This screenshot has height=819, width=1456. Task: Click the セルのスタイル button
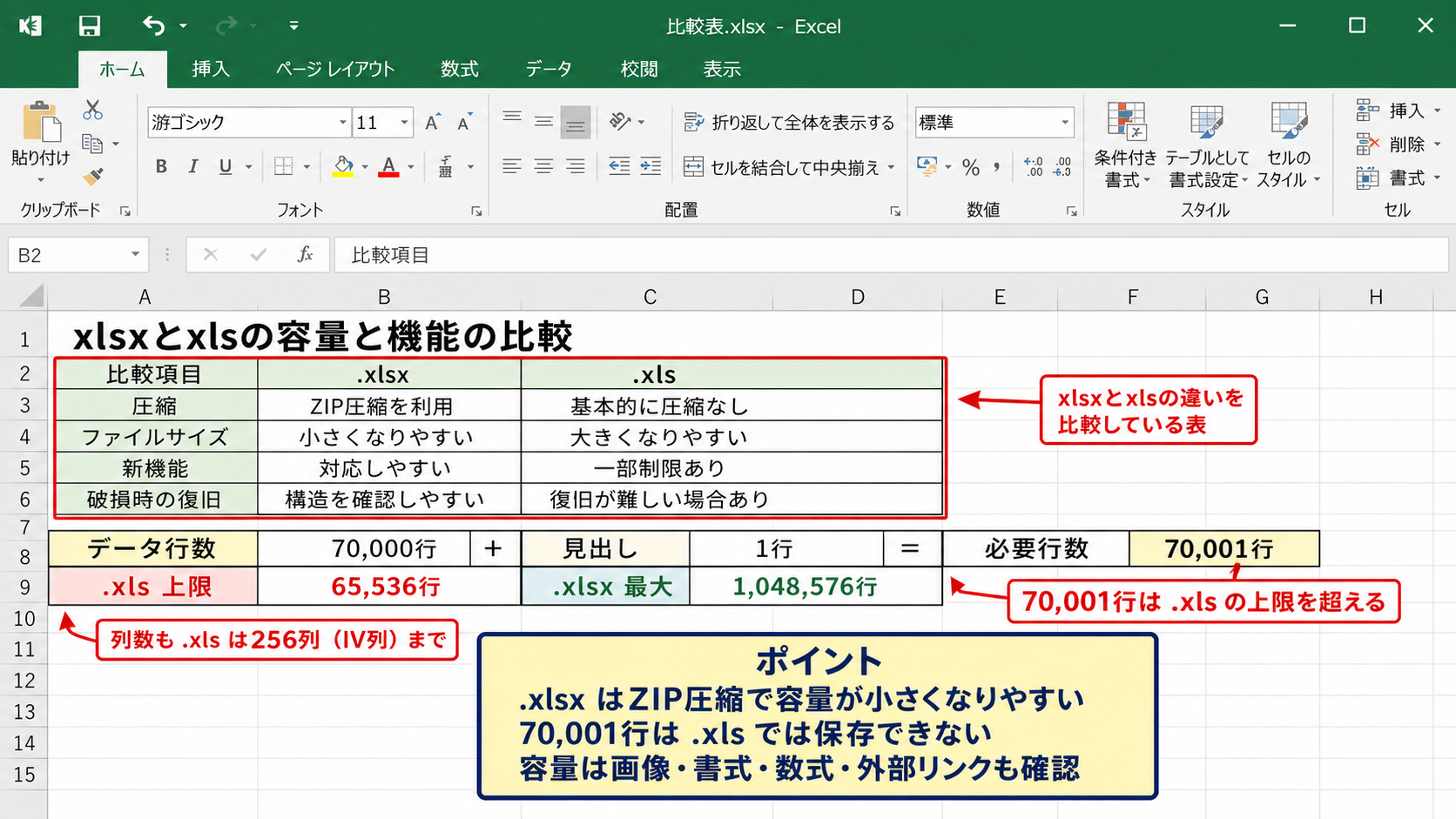(1289, 145)
